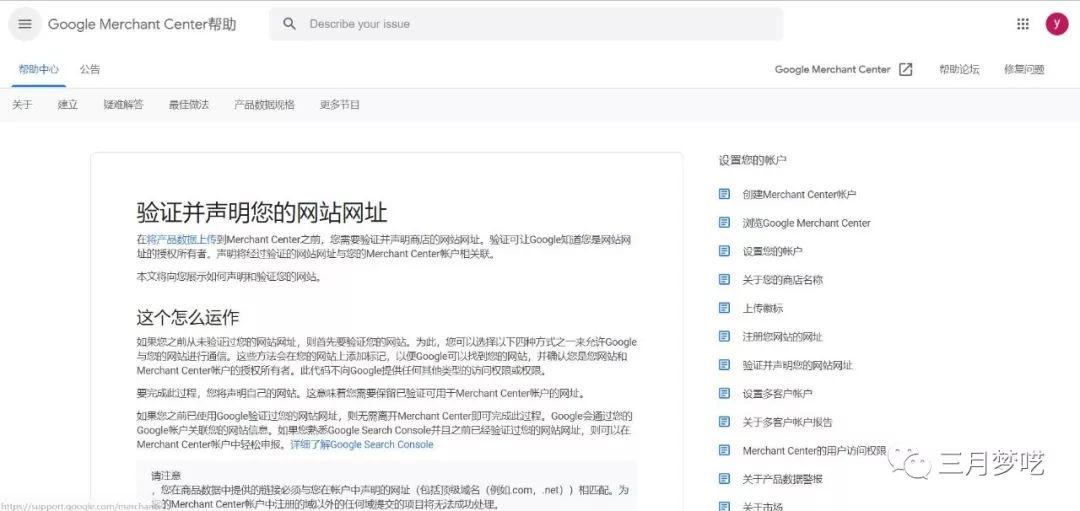Open the Google apps grid
Image resolution: width=1080 pixels, height=511 pixels.
point(1022,24)
